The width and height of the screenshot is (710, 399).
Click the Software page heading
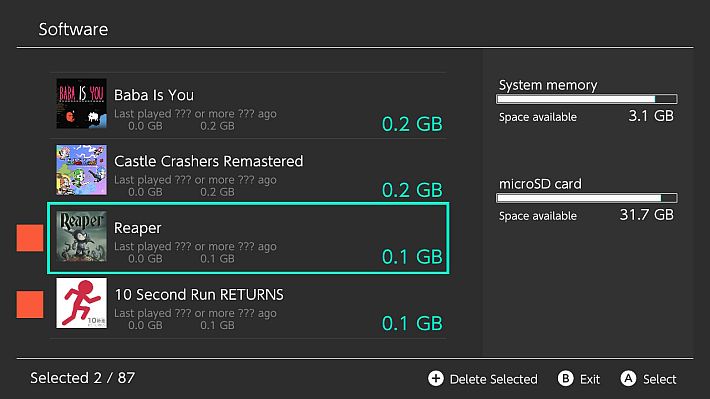73,29
